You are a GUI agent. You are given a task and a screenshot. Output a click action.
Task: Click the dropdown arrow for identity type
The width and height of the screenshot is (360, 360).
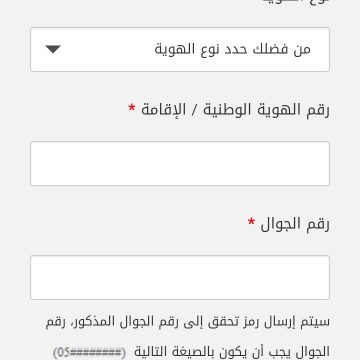(53, 49)
